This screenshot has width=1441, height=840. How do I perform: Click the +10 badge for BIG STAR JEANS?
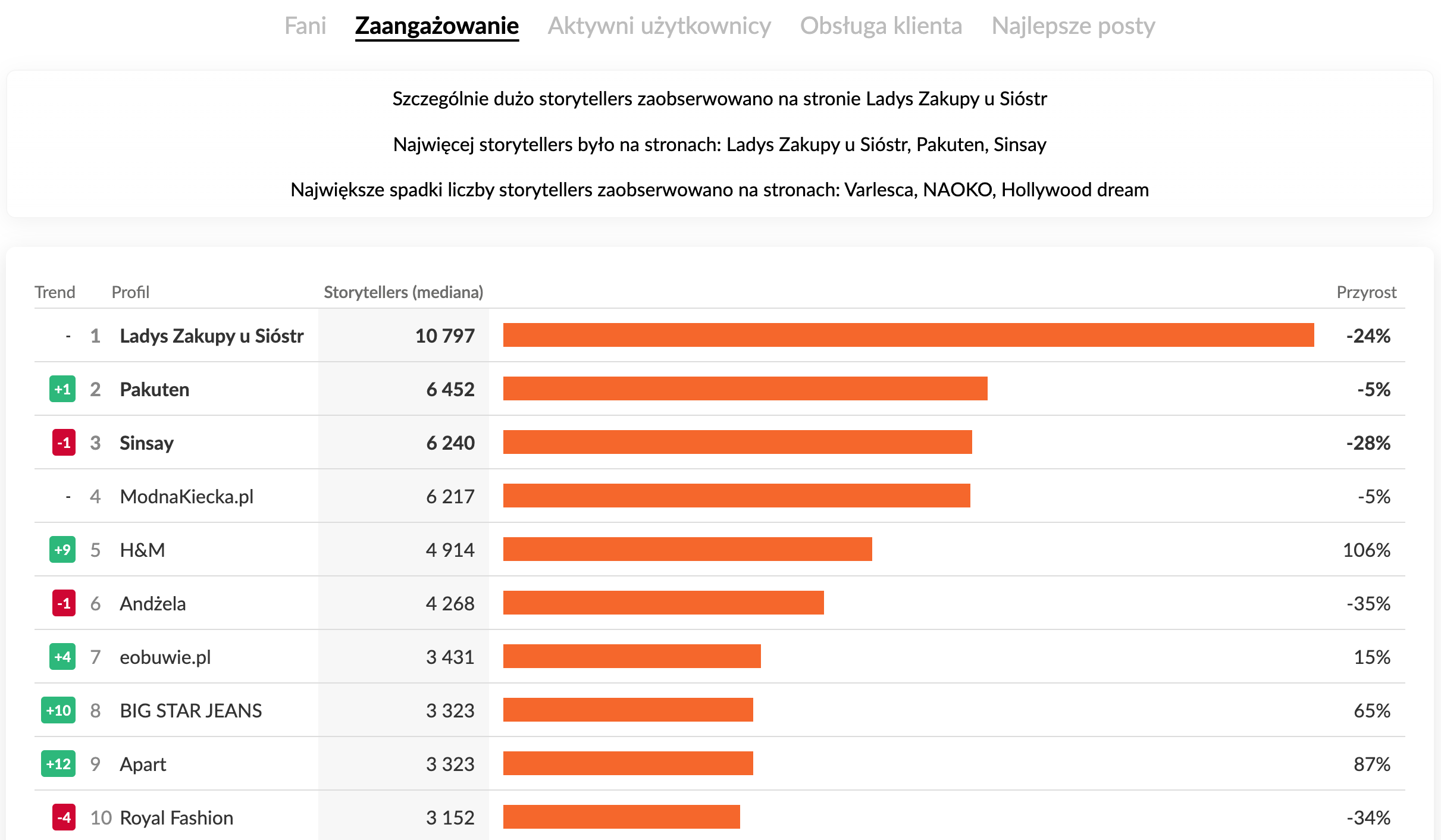coord(58,710)
